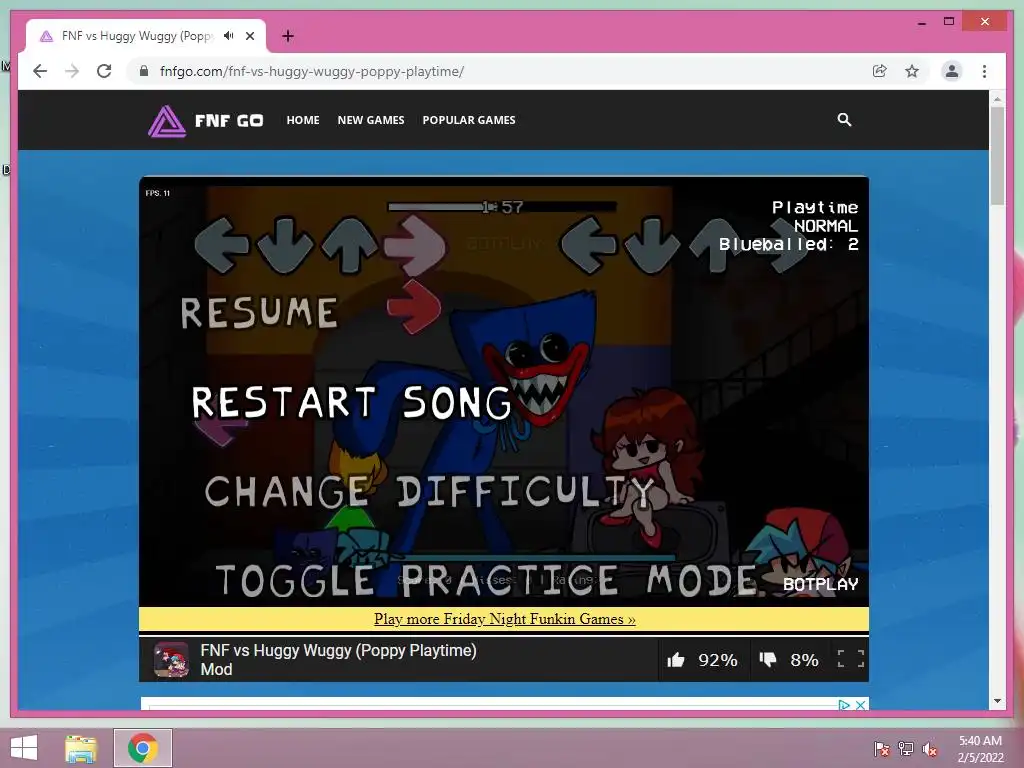
Task: Open the Windows Start button
Action: point(24,748)
